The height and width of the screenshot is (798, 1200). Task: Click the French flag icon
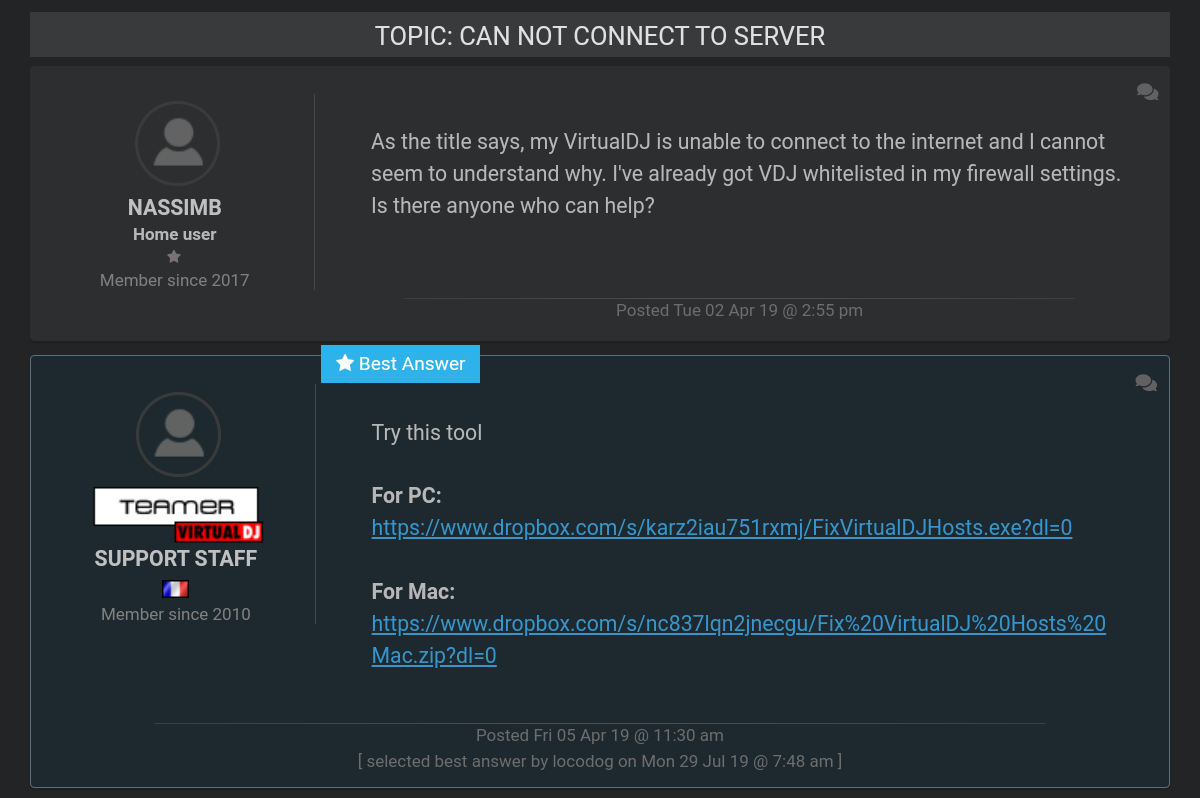coord(175,589)
